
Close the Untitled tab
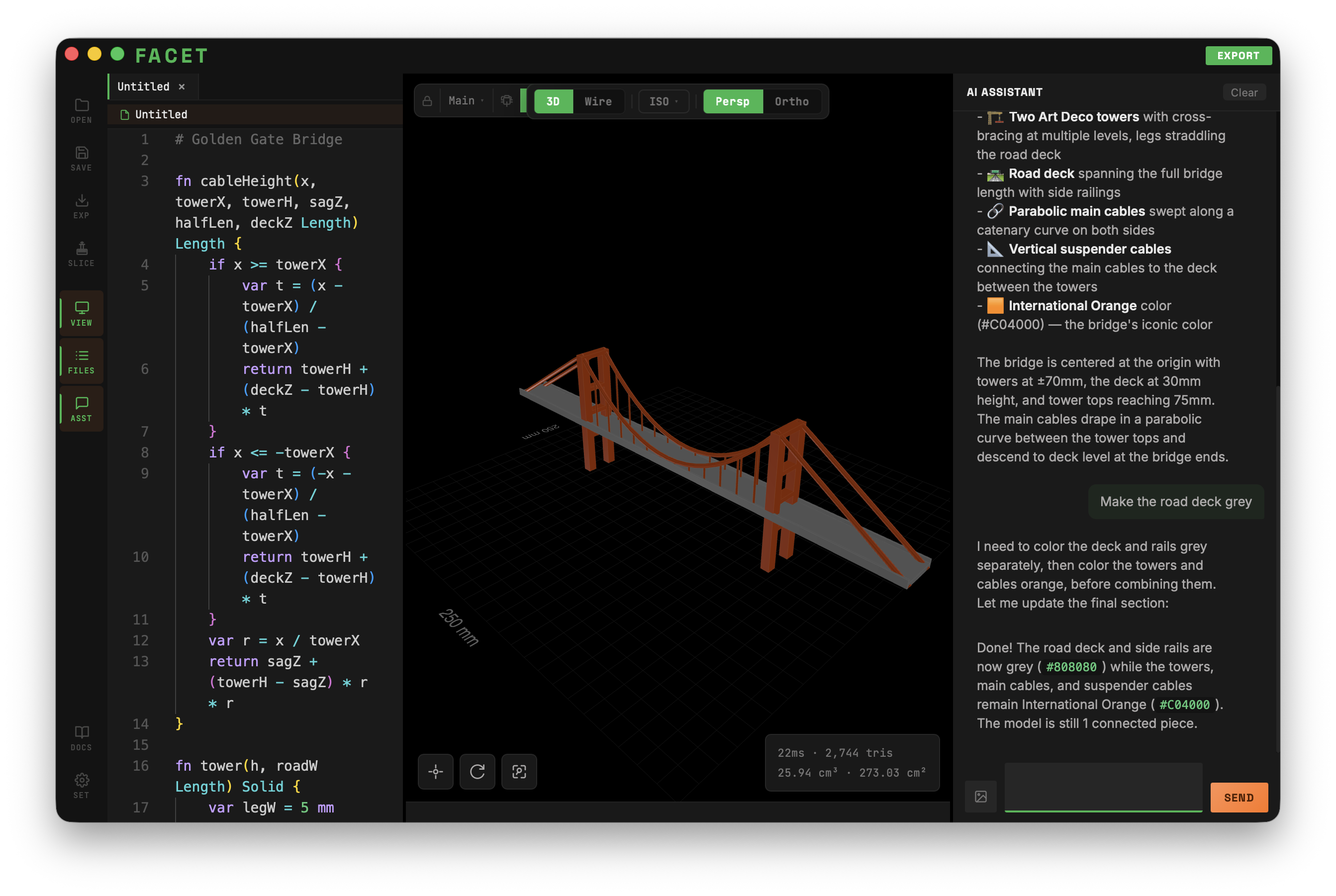(x=182, y=87)
